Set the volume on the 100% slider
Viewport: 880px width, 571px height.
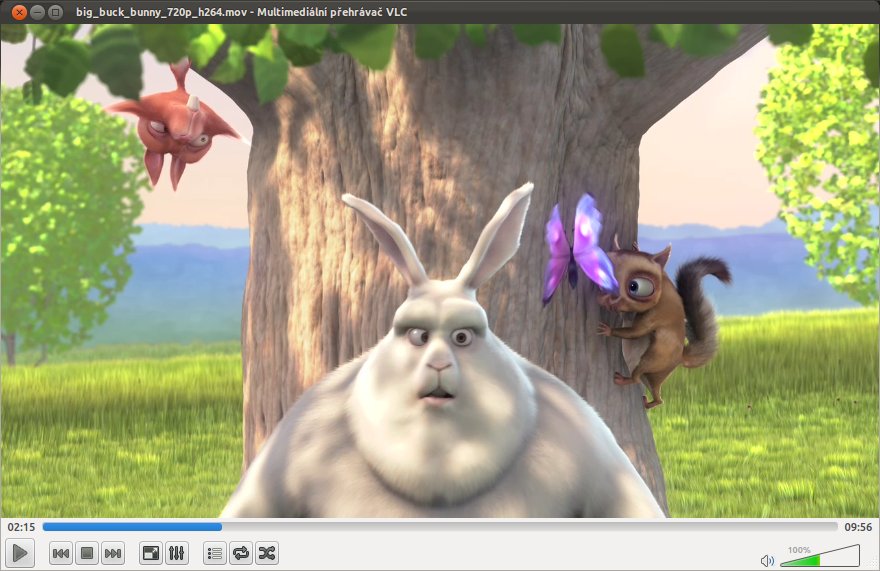point(820,556)
